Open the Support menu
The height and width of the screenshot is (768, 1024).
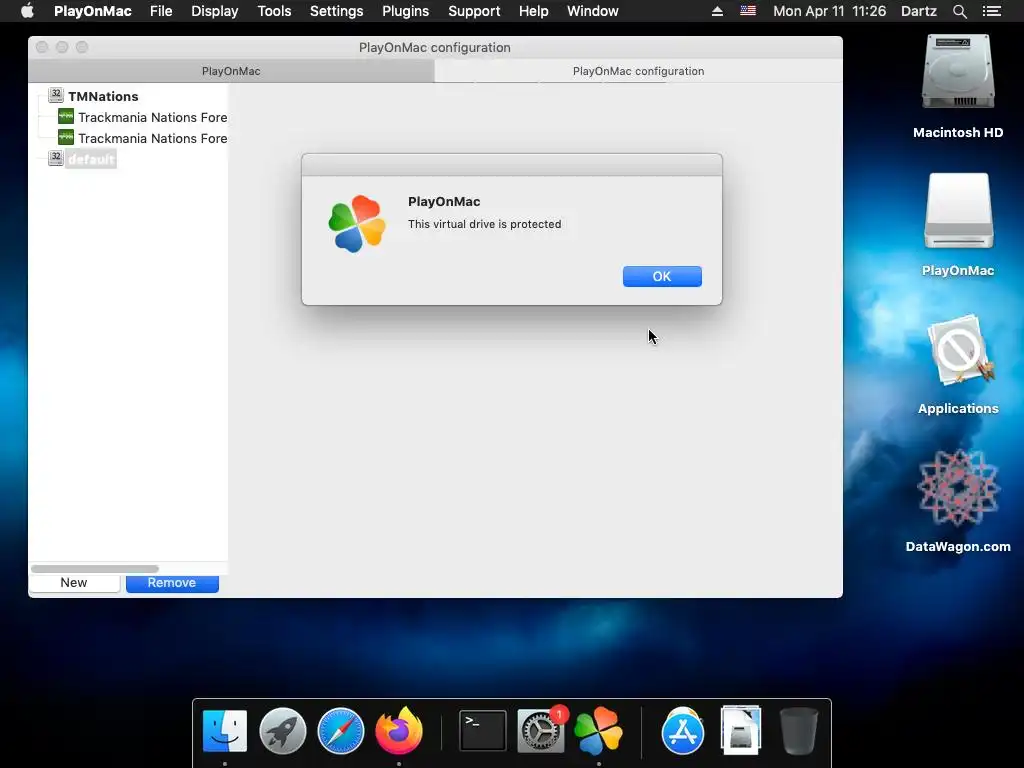[474, 11]
